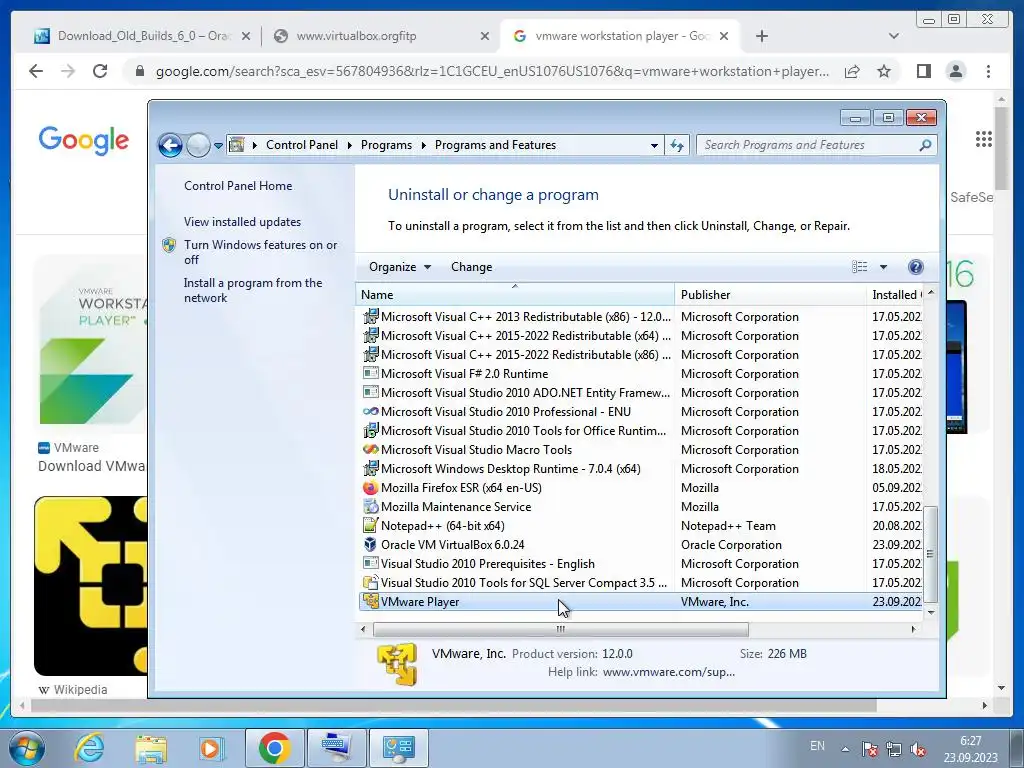Refresh the Programs and Features address bar
Screen dimensions: 1024x768
(677, 145)
